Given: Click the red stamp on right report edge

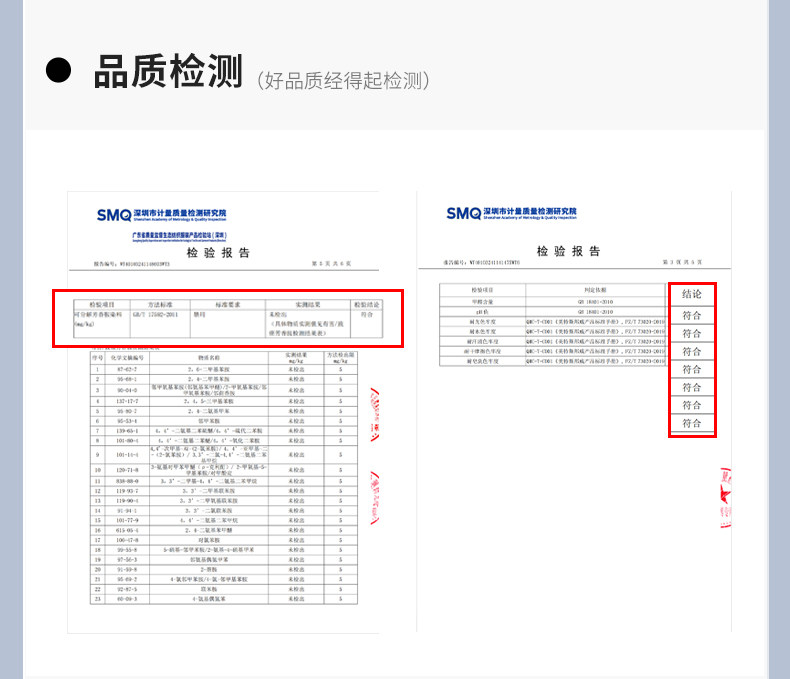Looking at the screenshot, I should [x=722, y=499].
